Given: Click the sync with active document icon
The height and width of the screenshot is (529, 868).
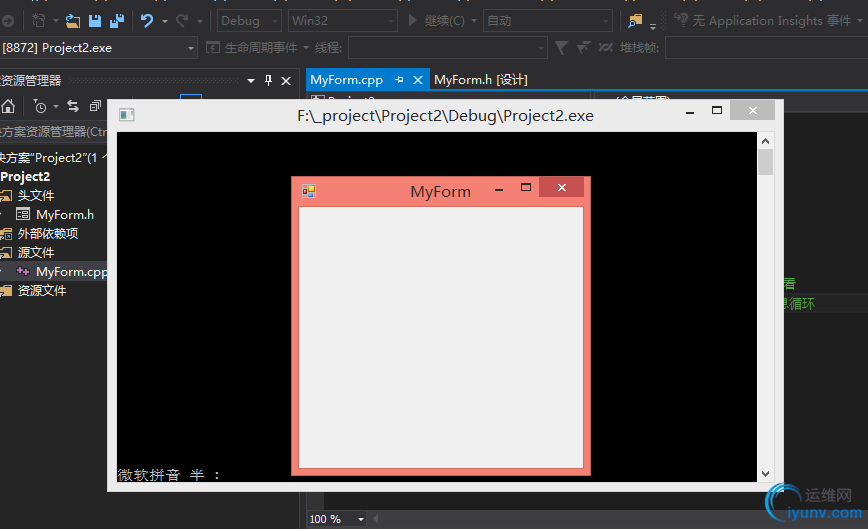Looking at the screenshot, I should pyautogui.click(x=73, y=106).
